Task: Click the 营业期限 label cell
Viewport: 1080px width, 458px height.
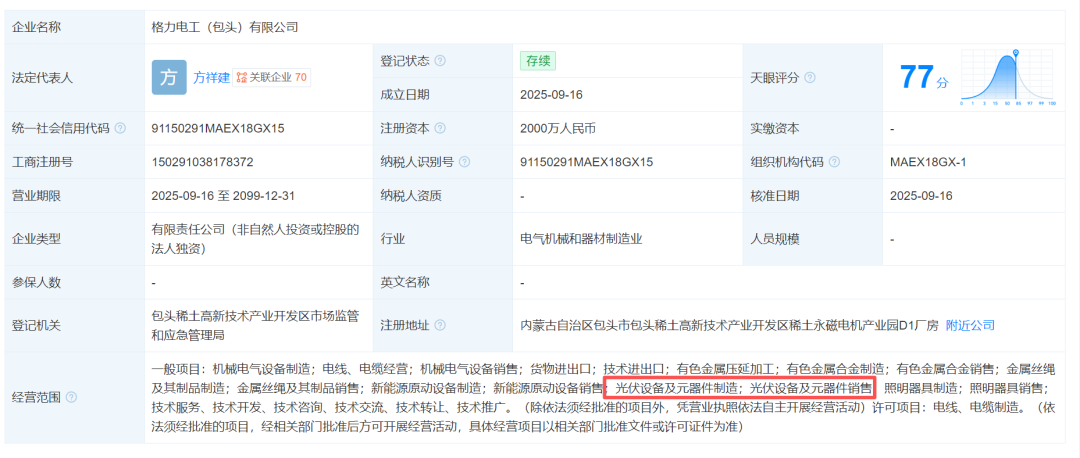Action: click(x=74, y=196)
